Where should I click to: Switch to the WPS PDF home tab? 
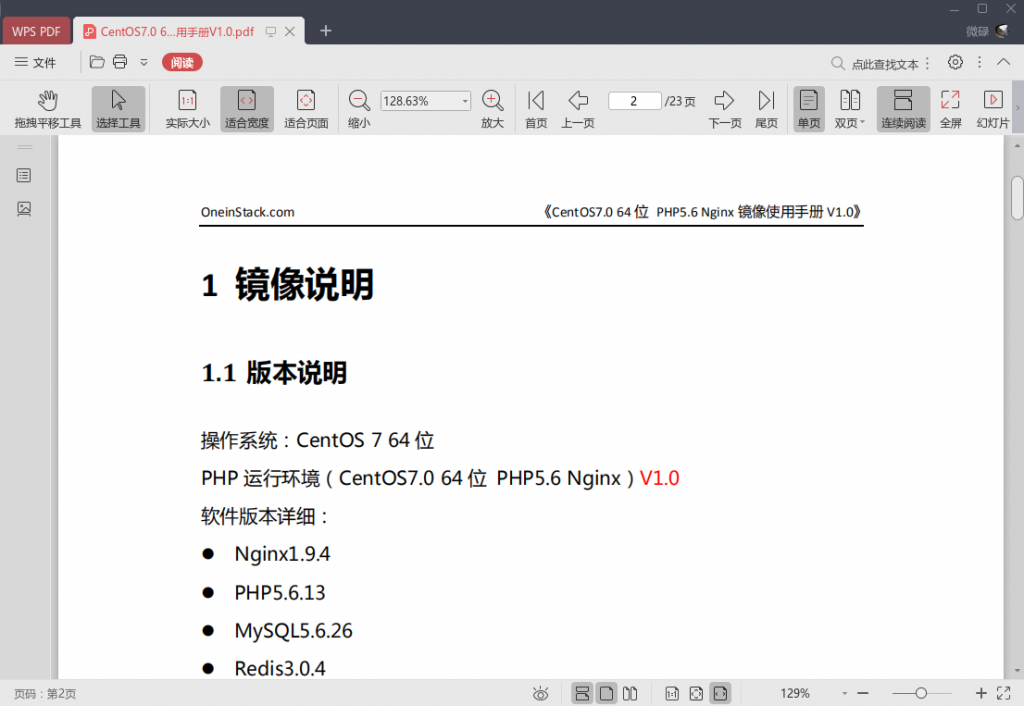click(36, 31)
